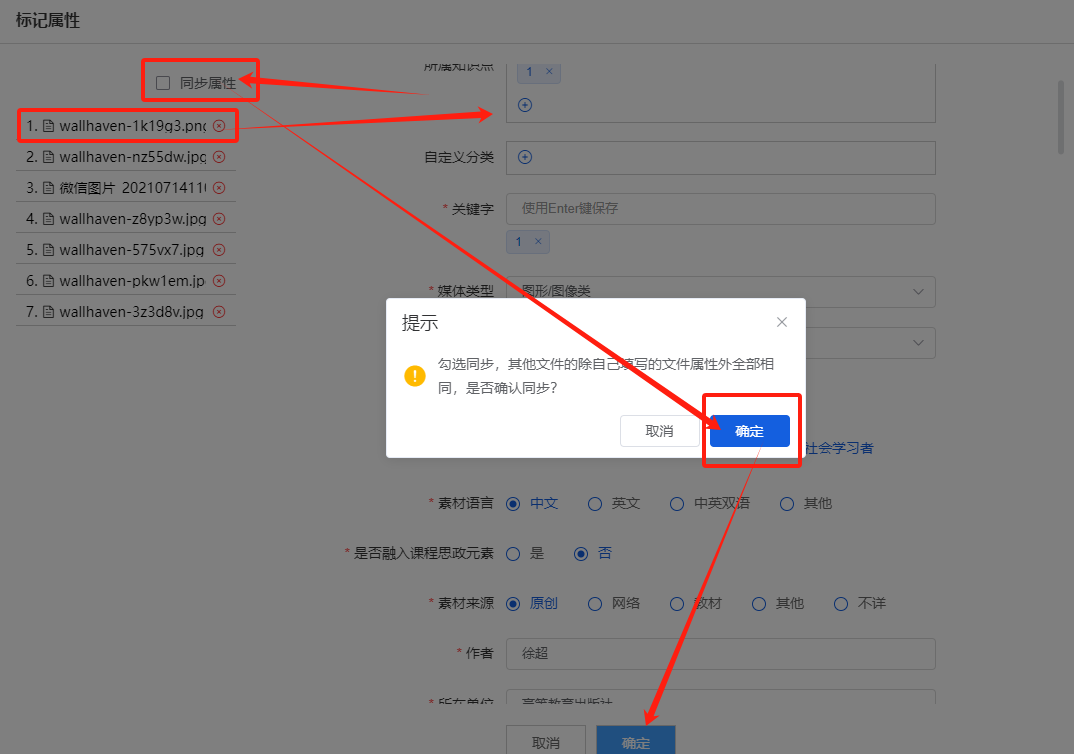Delete wallhaven-pkw1em file from the list

tap(219, 281)
